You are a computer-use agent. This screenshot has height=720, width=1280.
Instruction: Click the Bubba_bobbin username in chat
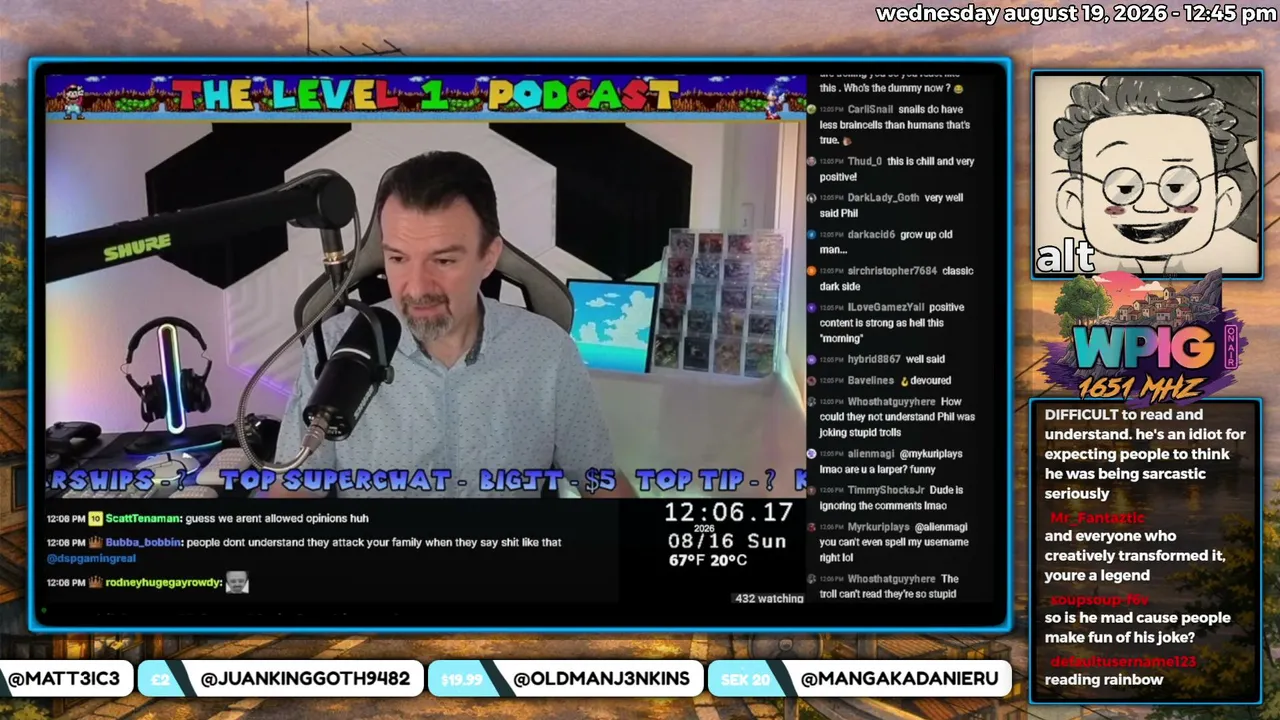(x=144, y=542)
